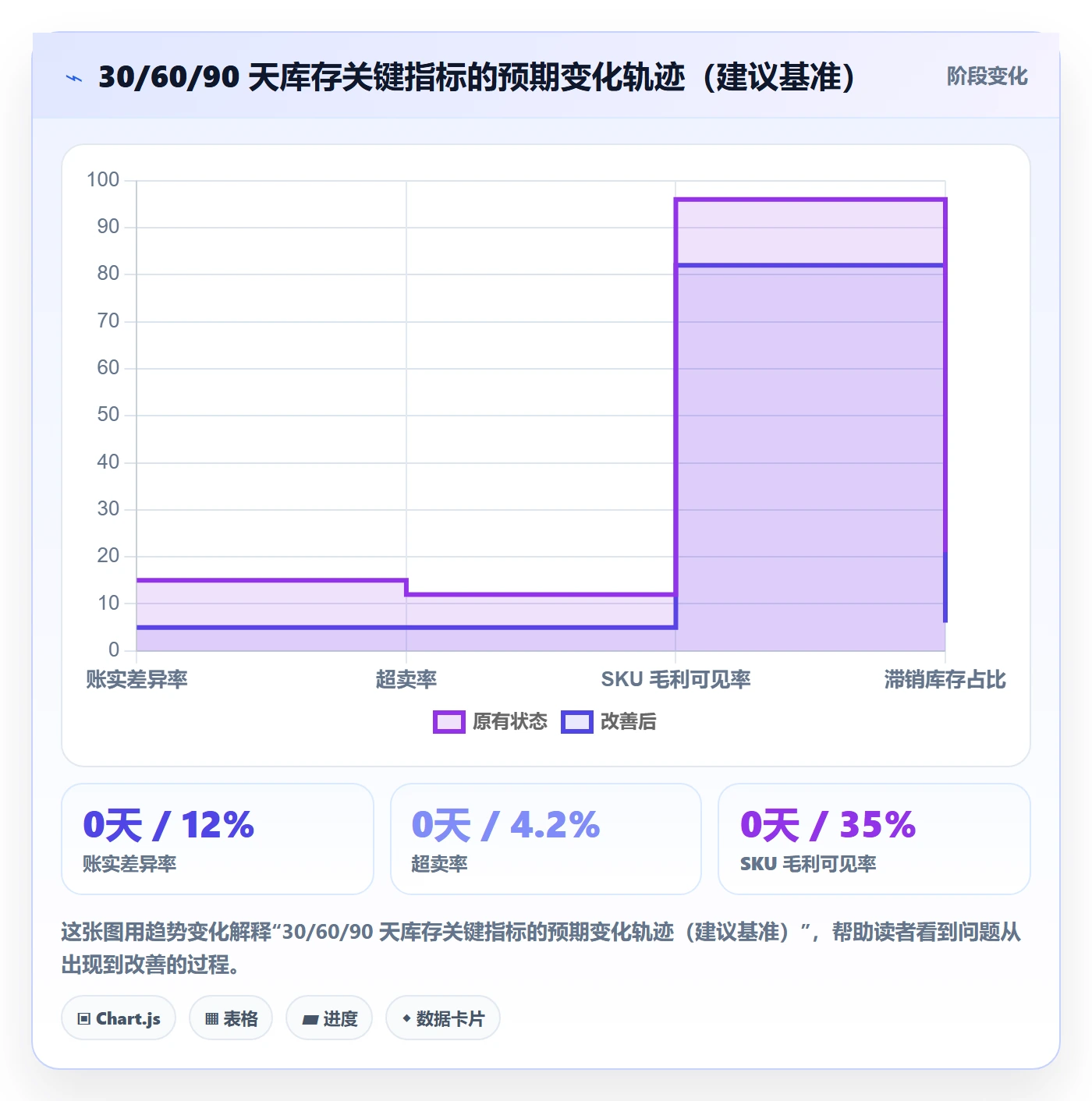Click the 改善后 legend label

629,722
